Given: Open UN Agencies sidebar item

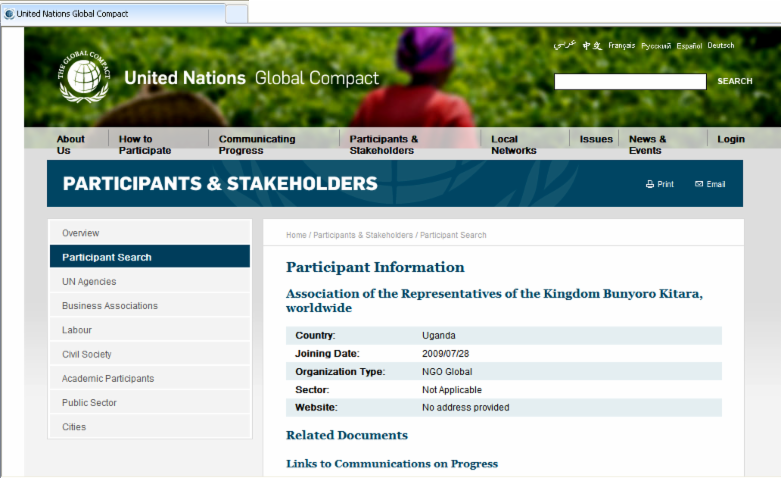Looking at the screenshot, I should coord(89,282).
